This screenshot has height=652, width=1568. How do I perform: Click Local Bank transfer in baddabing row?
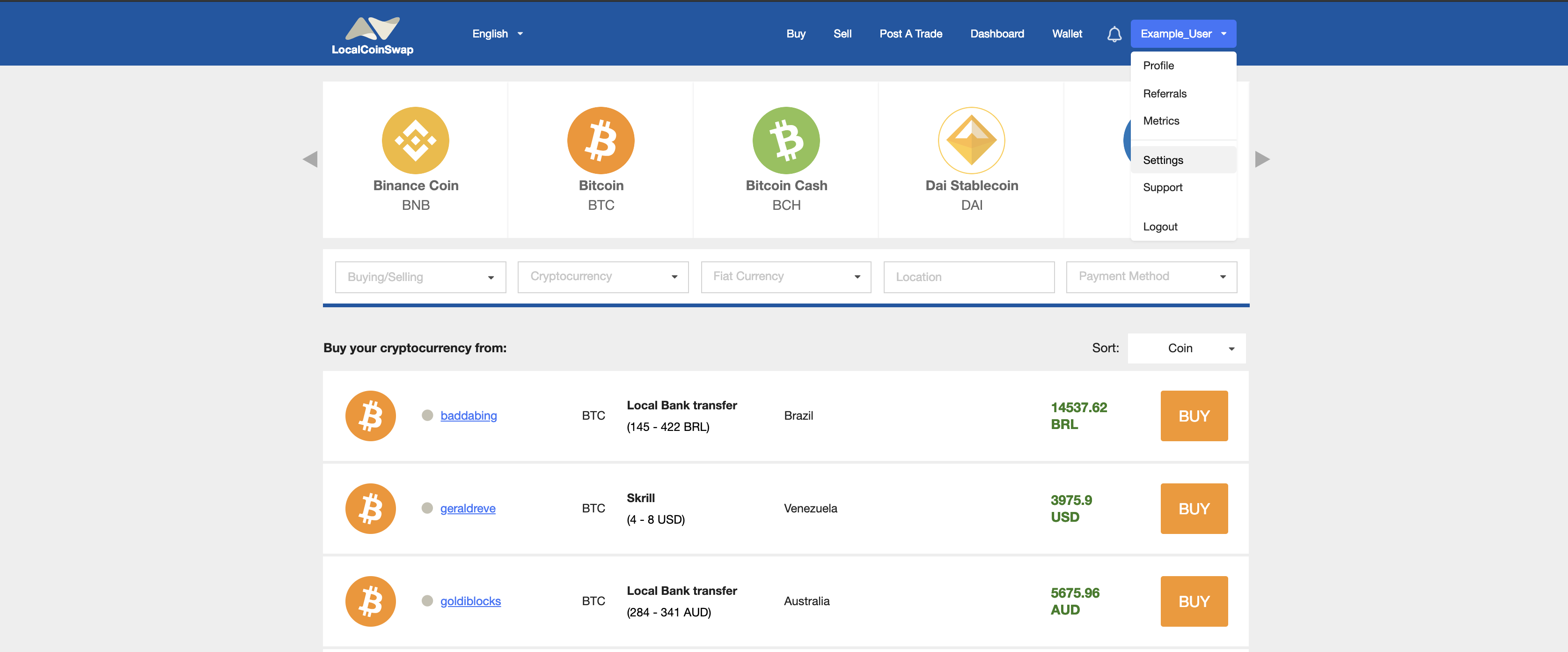coord(682,405)
